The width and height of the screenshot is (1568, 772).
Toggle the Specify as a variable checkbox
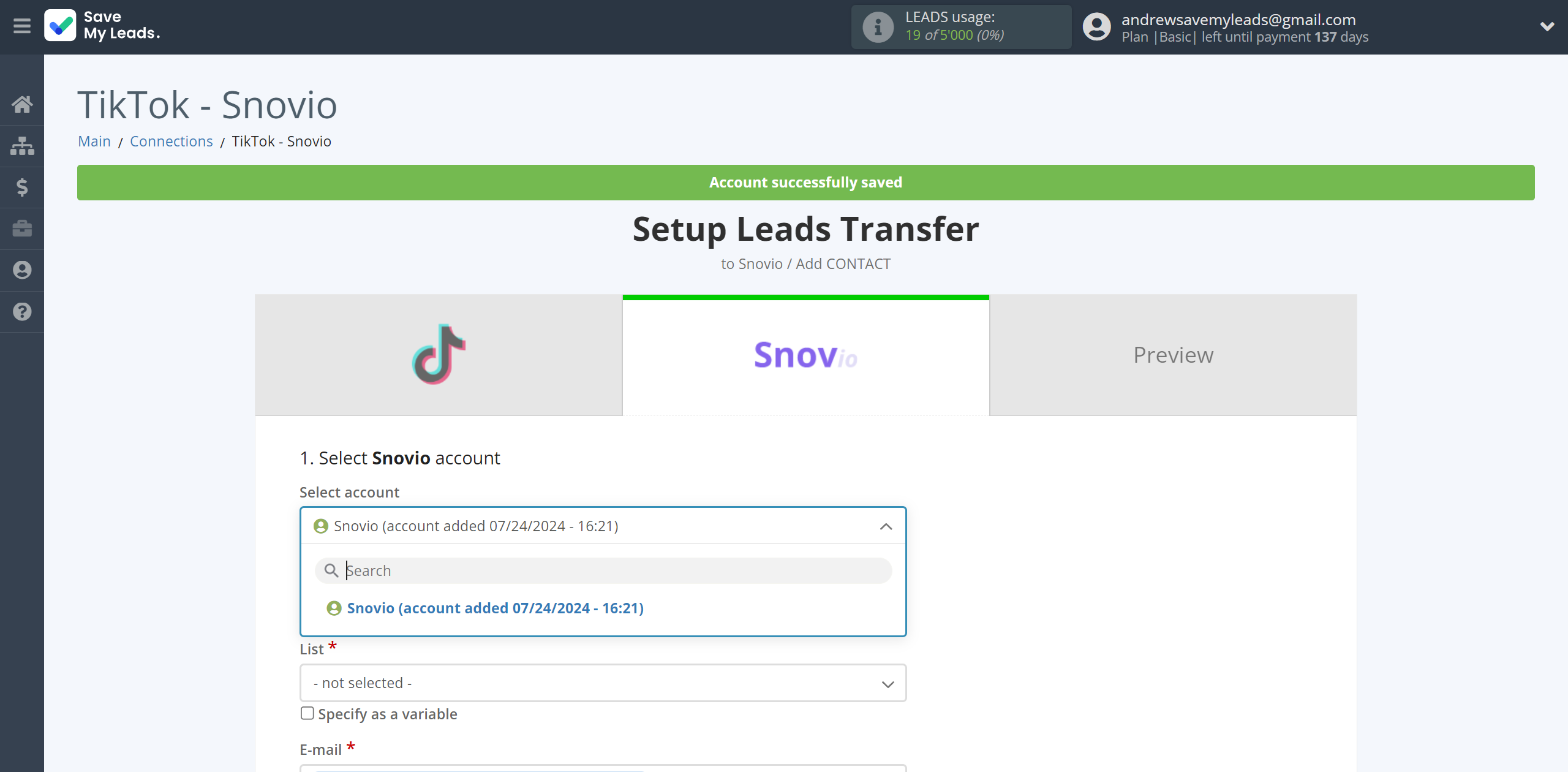307,713
